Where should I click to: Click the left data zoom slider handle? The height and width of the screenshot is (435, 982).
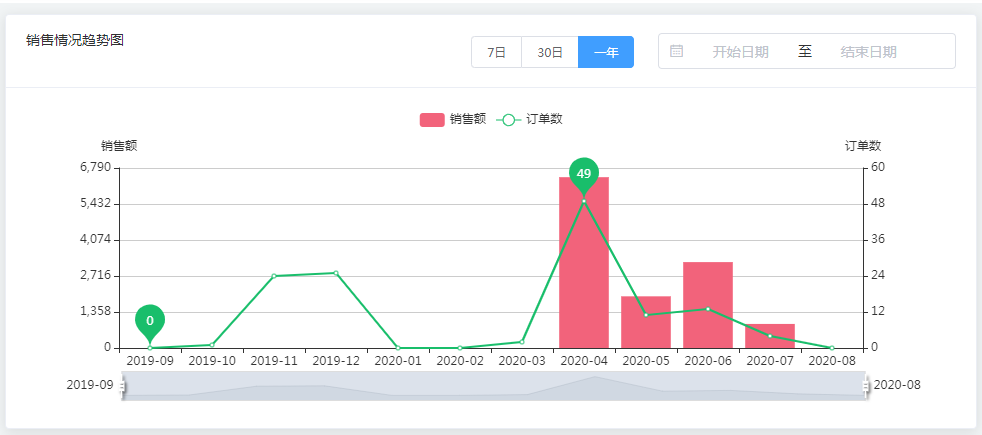[x=122, y=387]
